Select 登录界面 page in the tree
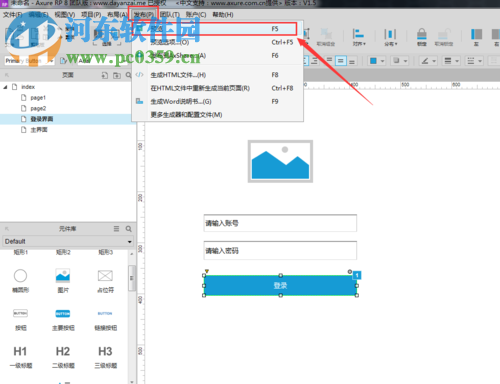This screenshot has width=500, height=384. click(x=42, y=119)
